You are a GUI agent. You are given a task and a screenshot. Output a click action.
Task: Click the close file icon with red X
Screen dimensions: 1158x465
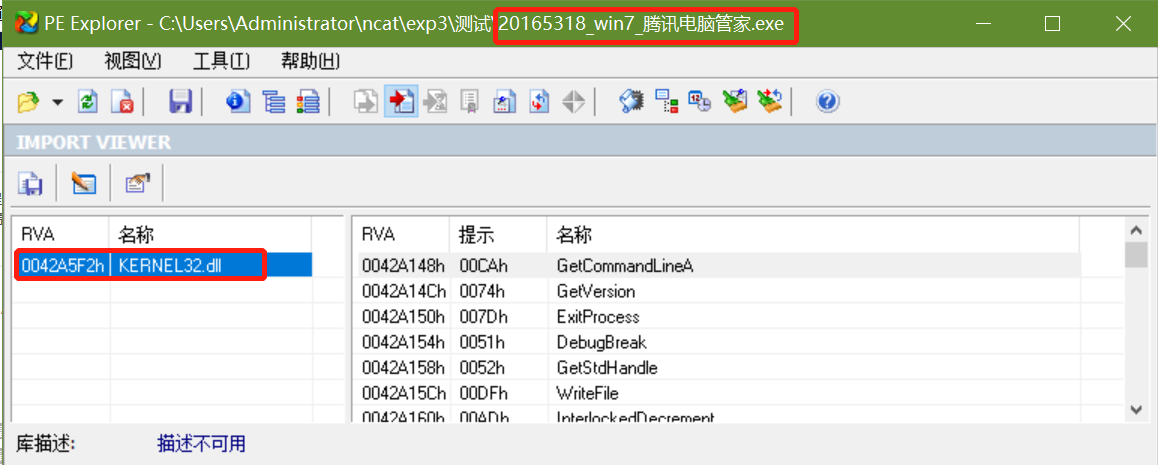click(x=122, y=102)
